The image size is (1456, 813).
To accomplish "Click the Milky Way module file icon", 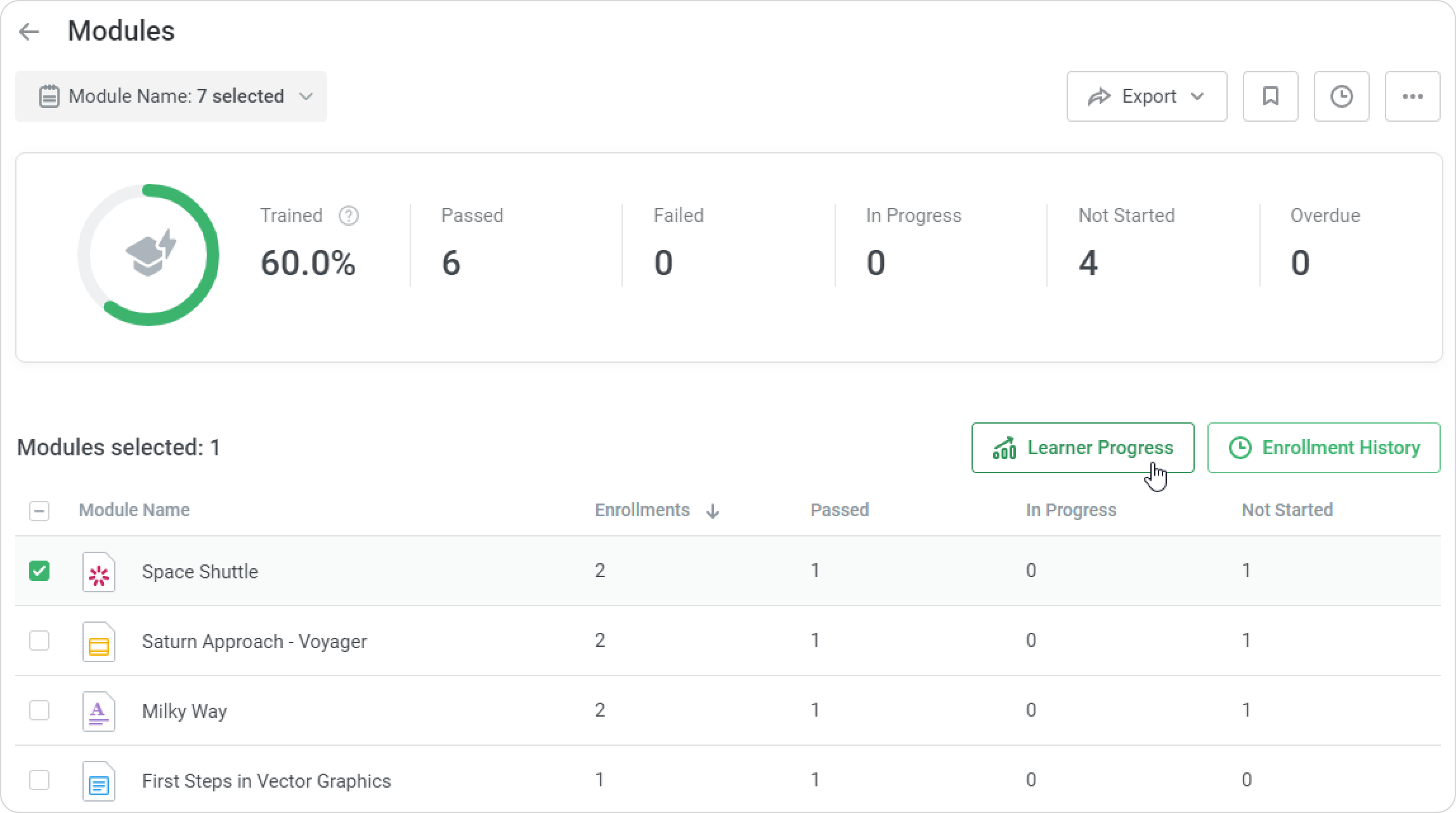I will (x=99, y=712).
